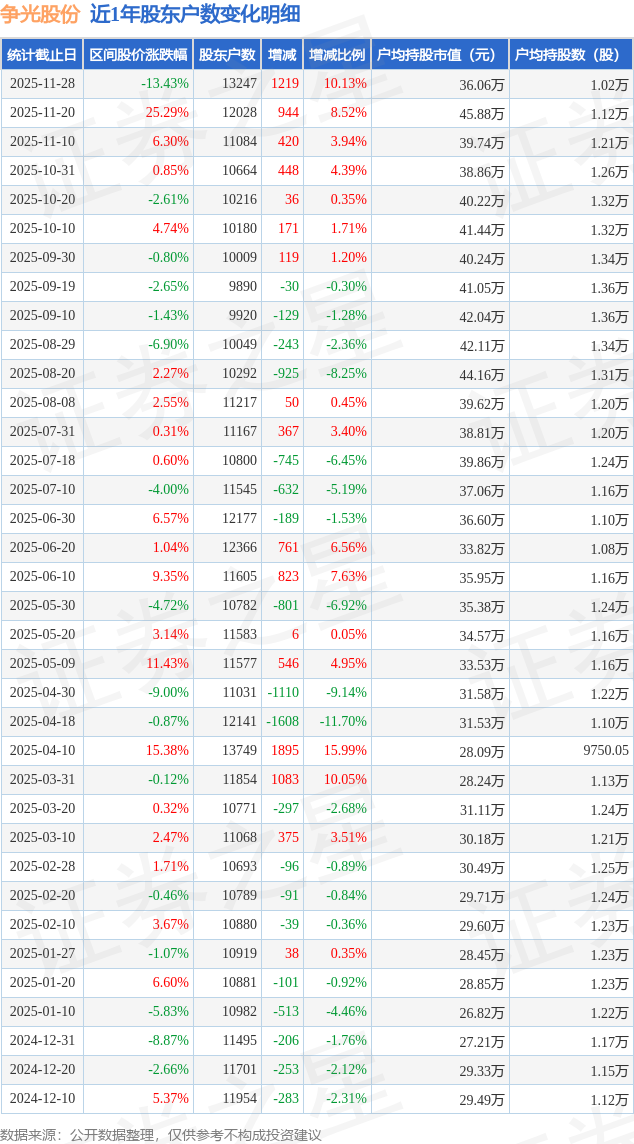Click the 股东户数 column header
Image resolution: width=634 pixels, height=1144 pixels.
227,55
